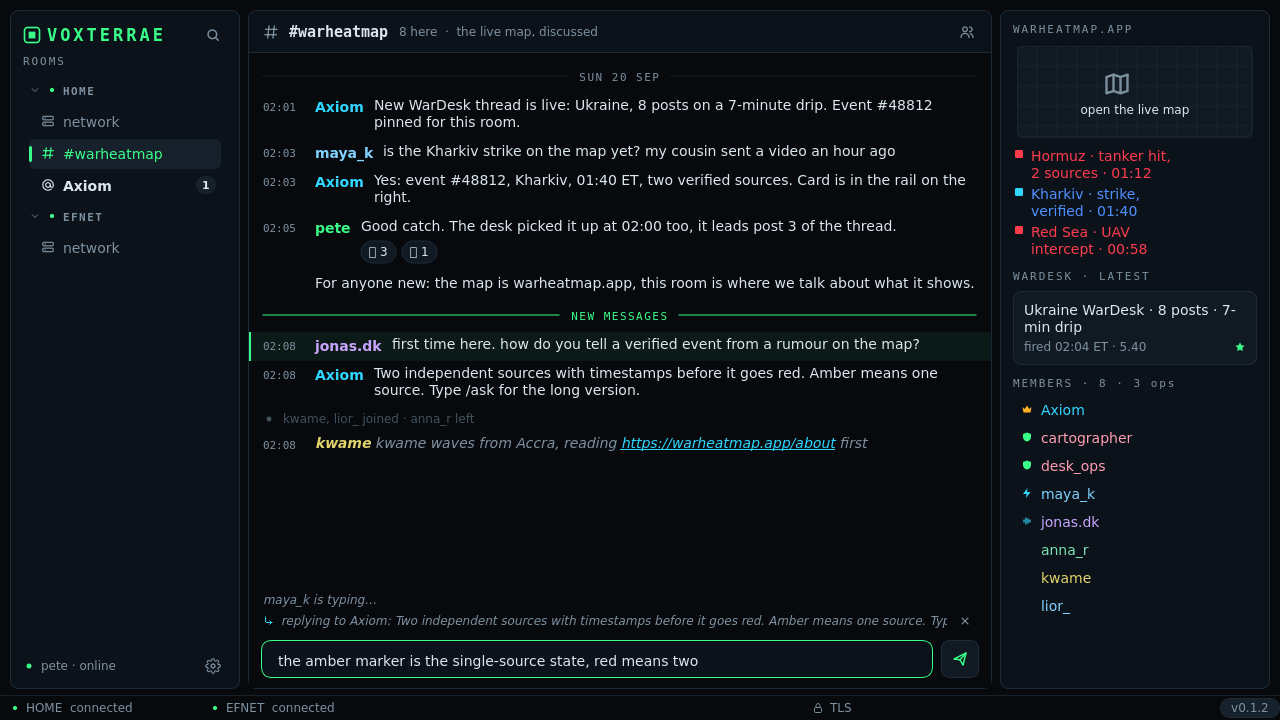Click the Red Sea UAV intercept event
Viewport: 1280px width, 720px height.
[x=1089, y=241]
